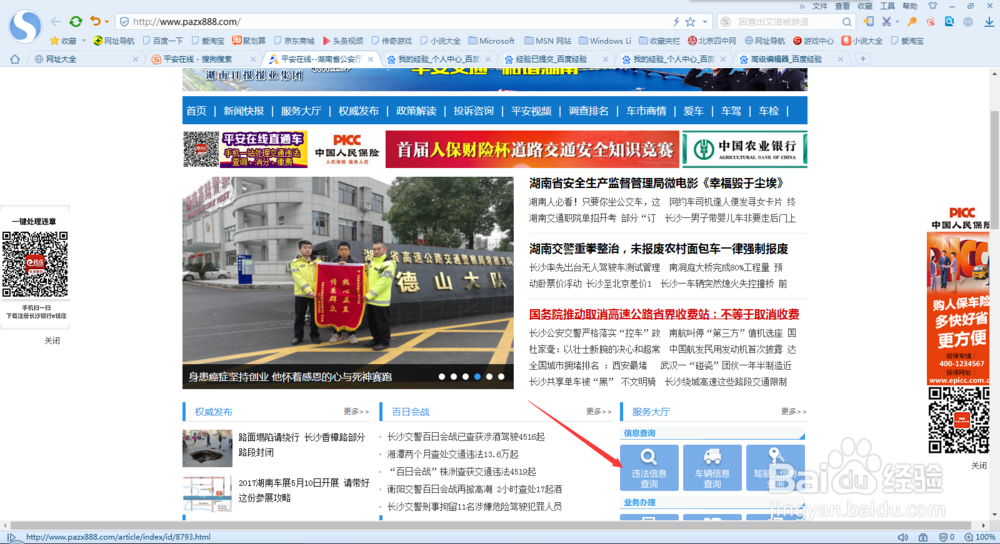Click the magnifier in the search box

846,22
